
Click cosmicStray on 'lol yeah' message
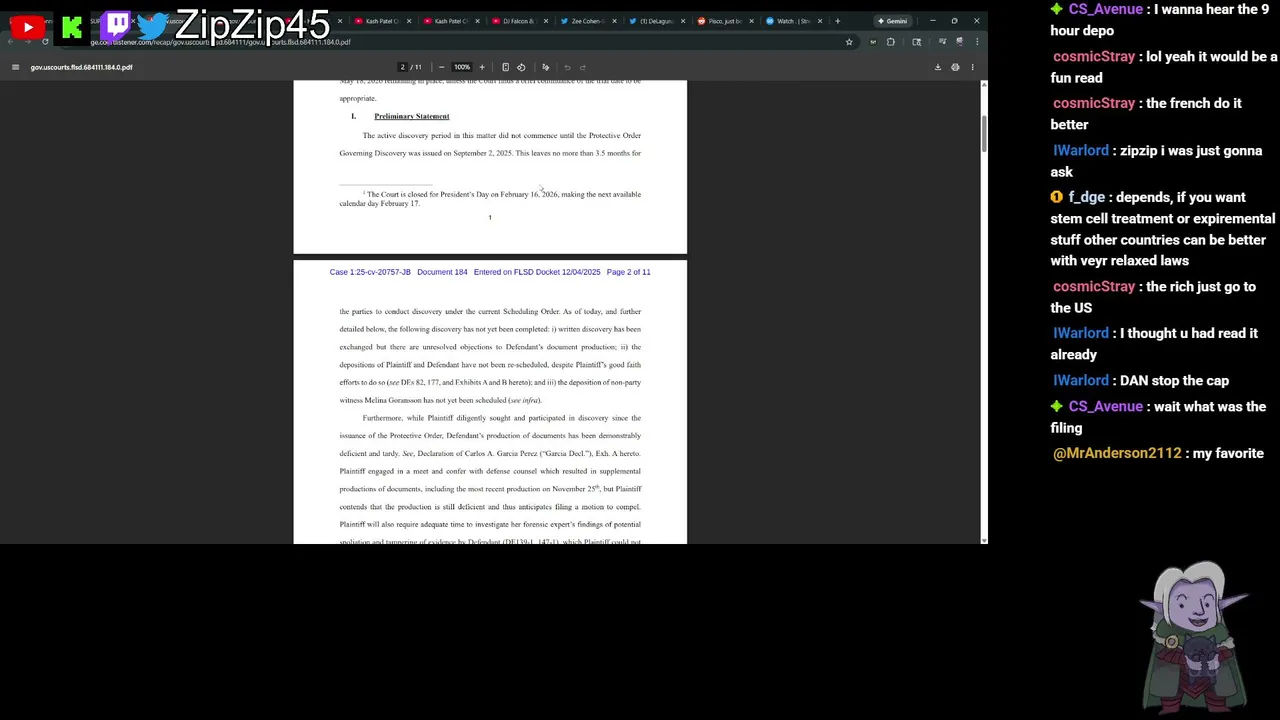[x=1094, y=57]
